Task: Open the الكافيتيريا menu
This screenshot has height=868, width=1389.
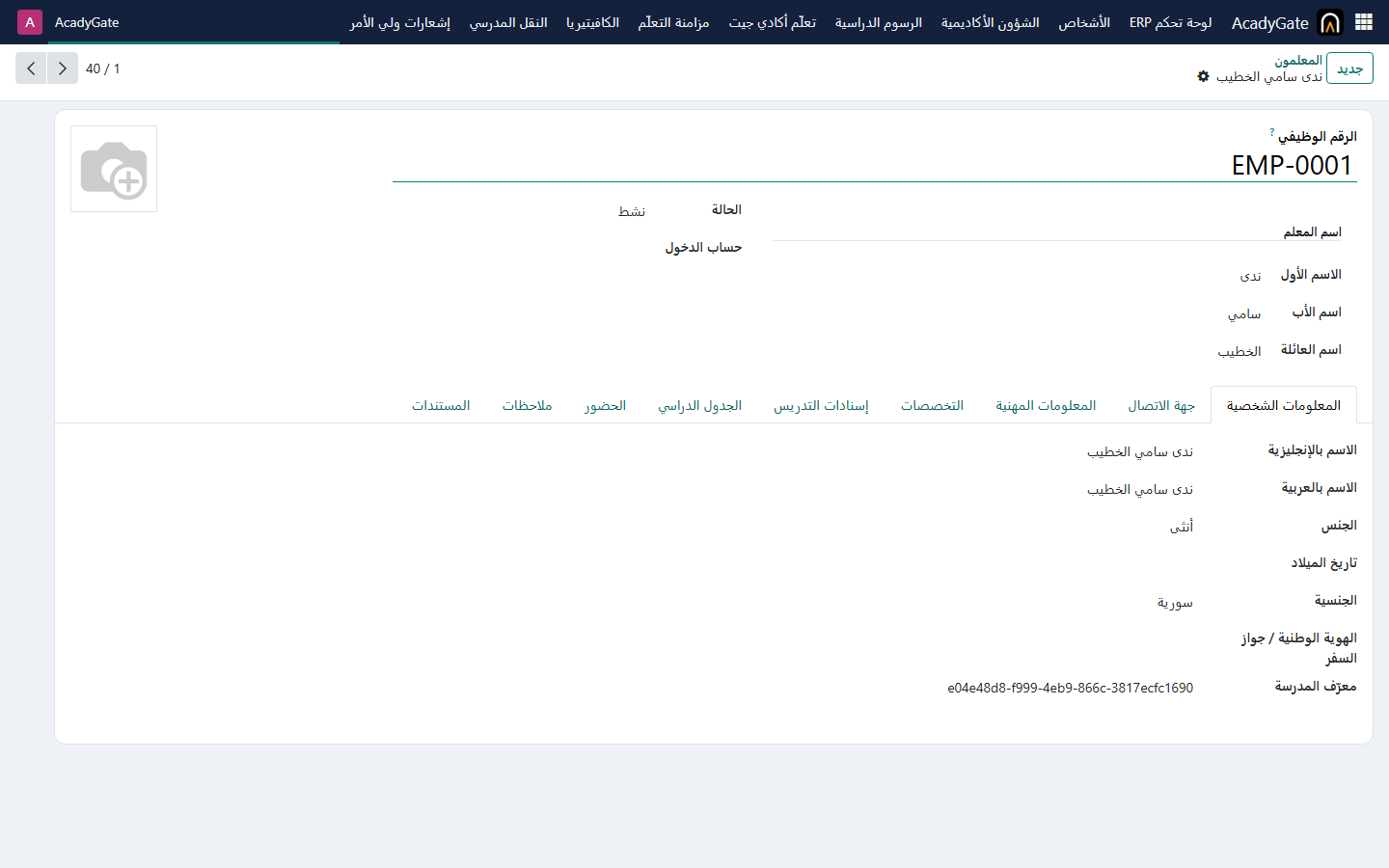Action: tap(592, 22)
